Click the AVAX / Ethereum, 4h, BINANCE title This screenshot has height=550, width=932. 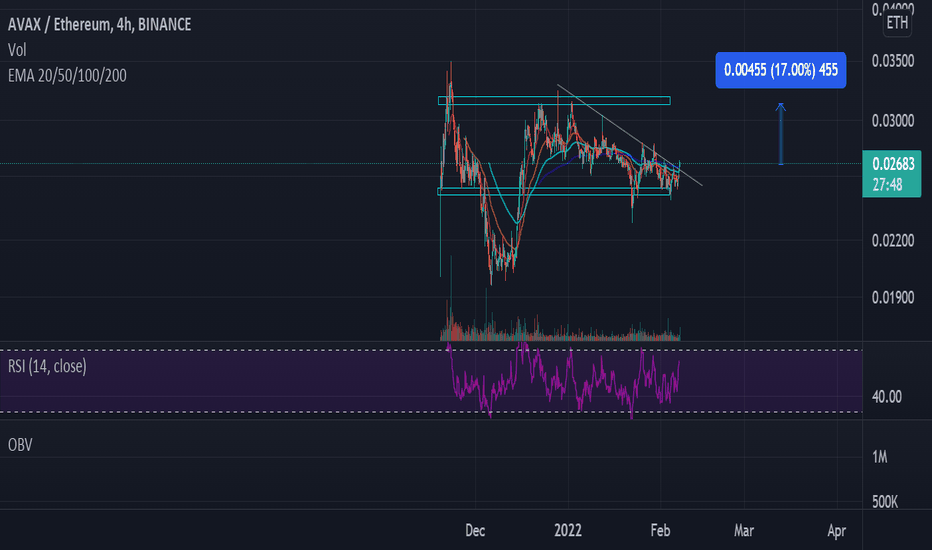click(x=99, y=24)
